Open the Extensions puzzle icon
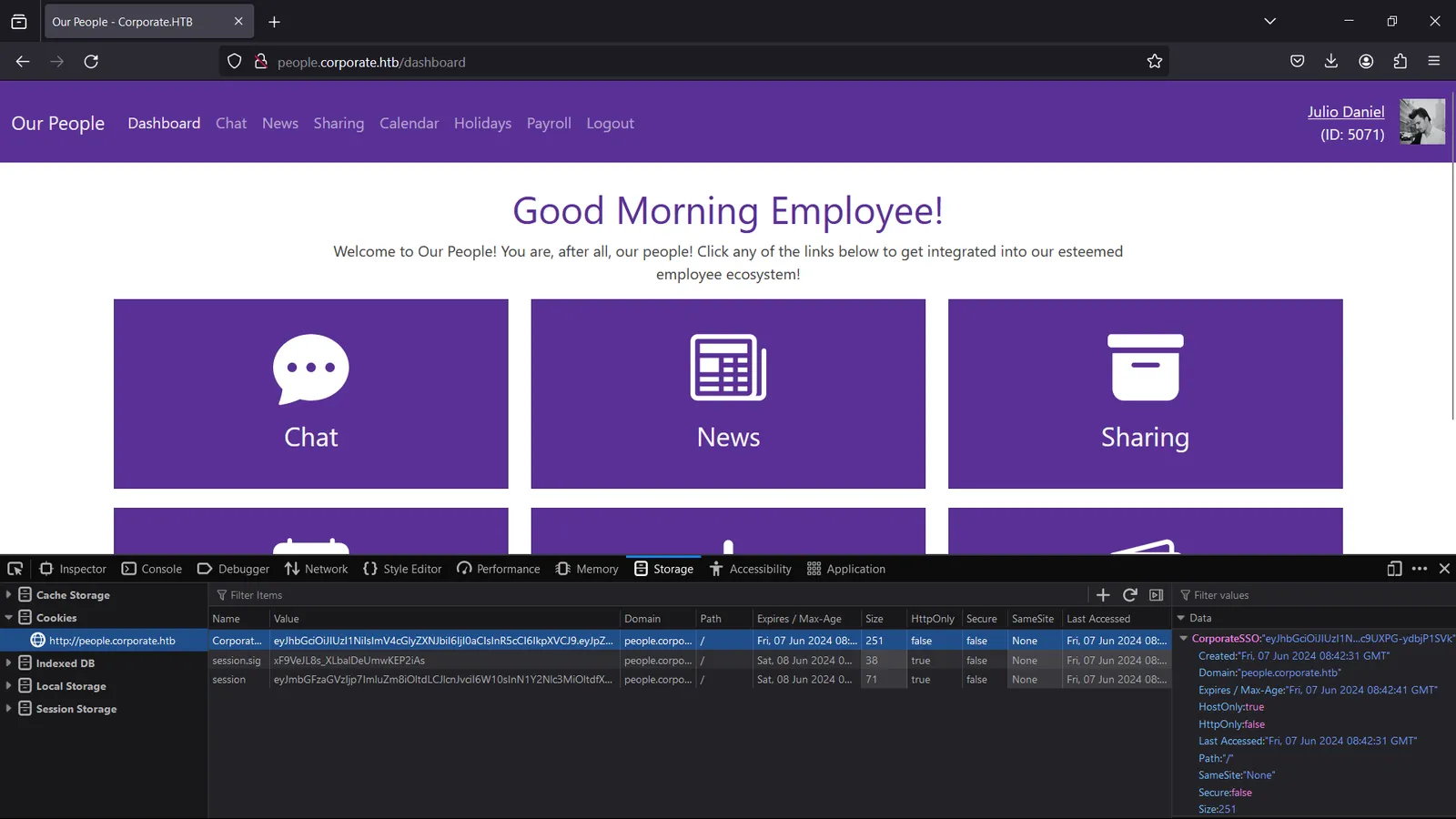Image resolution: width=1456 pixels, height=819 pixels. pos(1400,62)
